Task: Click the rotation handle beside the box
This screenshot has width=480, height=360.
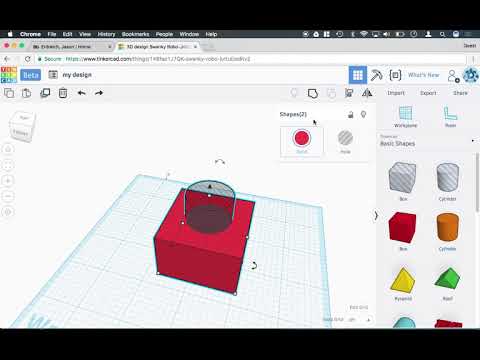Action: coord(254,266)
